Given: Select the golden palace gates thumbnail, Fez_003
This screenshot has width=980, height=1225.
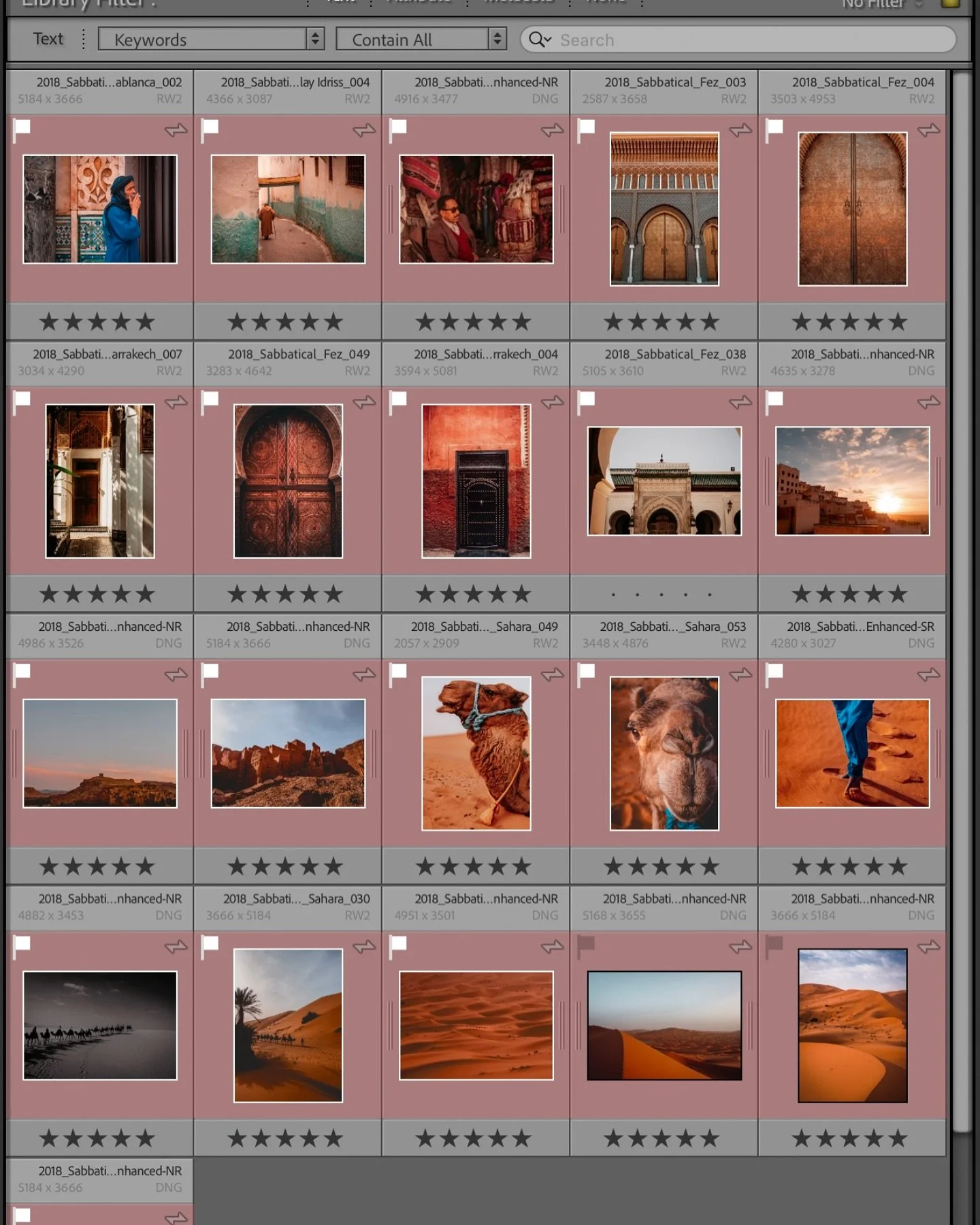Looking at the screenshot, I should [665, 209].
